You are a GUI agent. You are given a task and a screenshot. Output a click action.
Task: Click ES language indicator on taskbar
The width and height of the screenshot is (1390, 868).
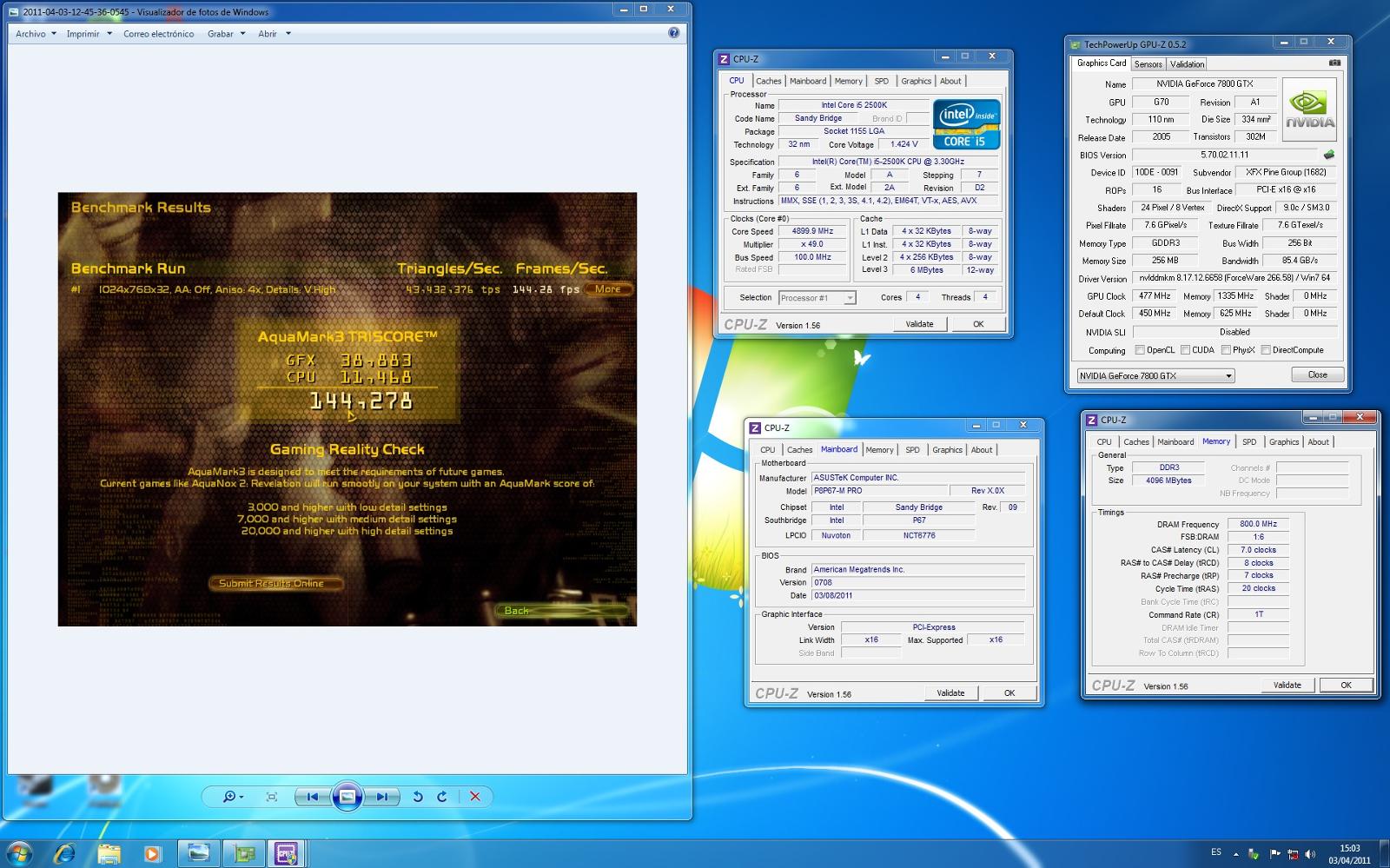pyautogui.click(x=1216, y=852)
